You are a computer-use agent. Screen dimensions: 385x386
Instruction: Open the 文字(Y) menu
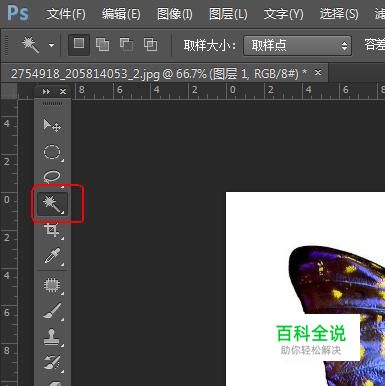point(284,14)
